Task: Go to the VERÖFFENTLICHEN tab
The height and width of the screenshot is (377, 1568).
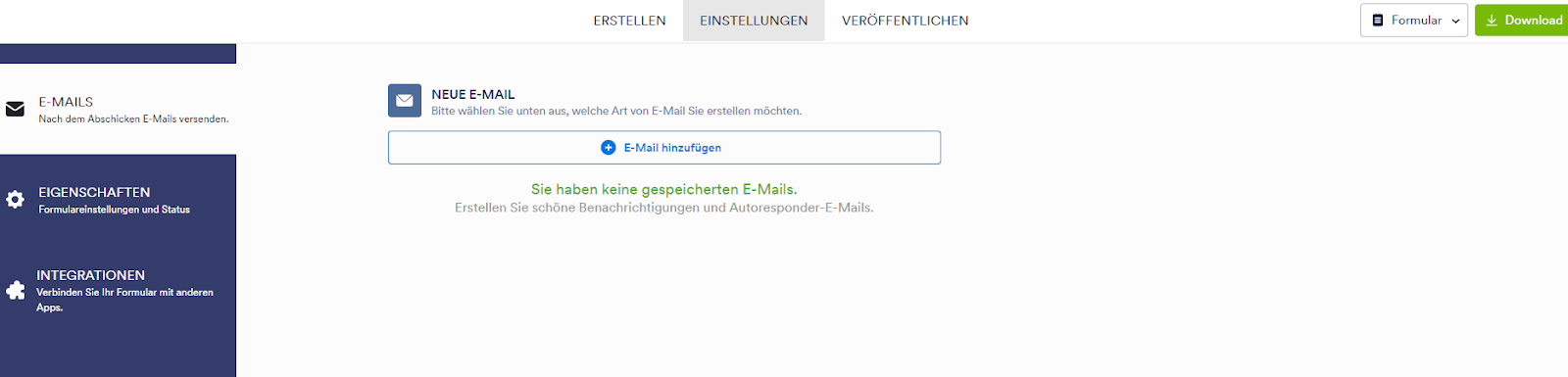Action: 905,21
